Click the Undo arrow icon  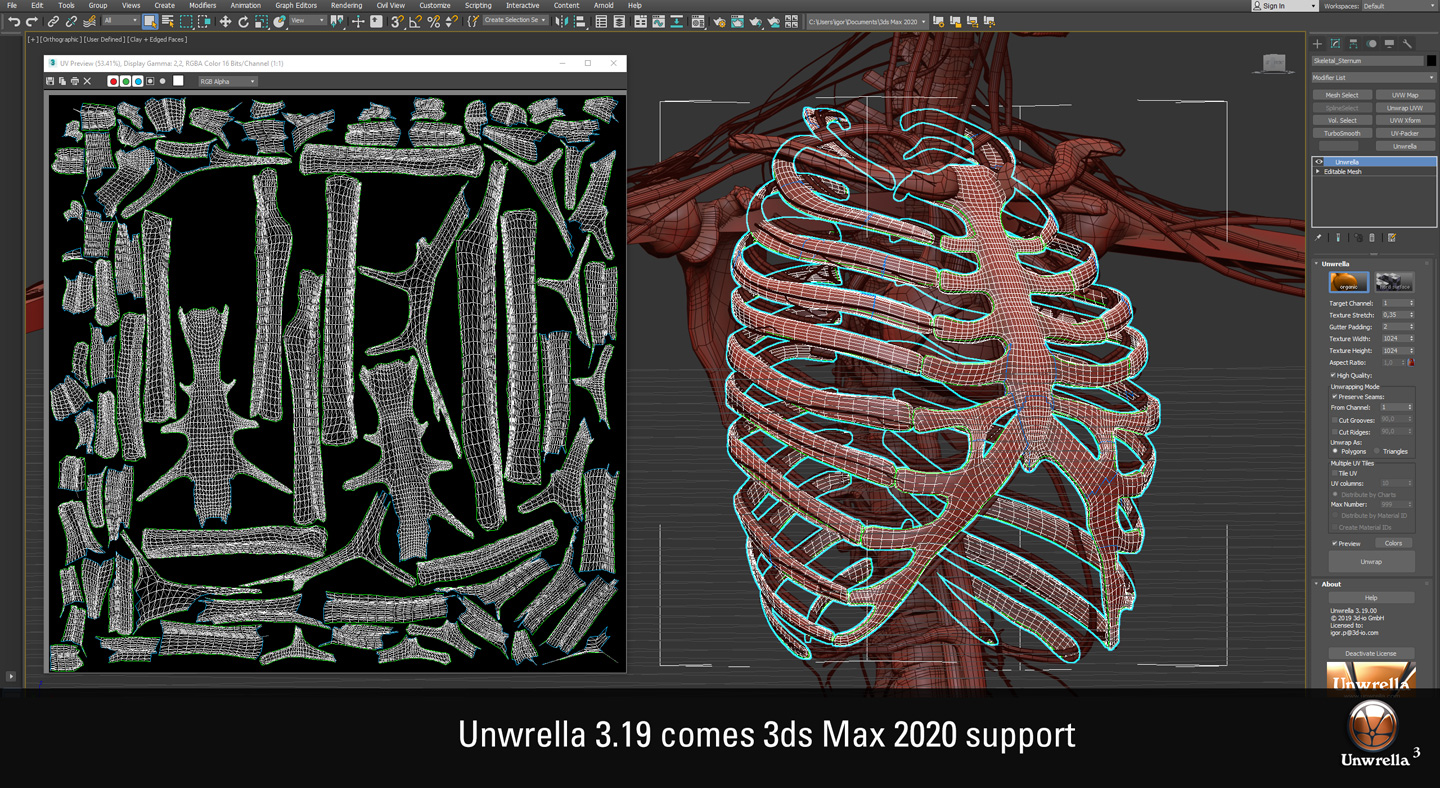[13, 21]
